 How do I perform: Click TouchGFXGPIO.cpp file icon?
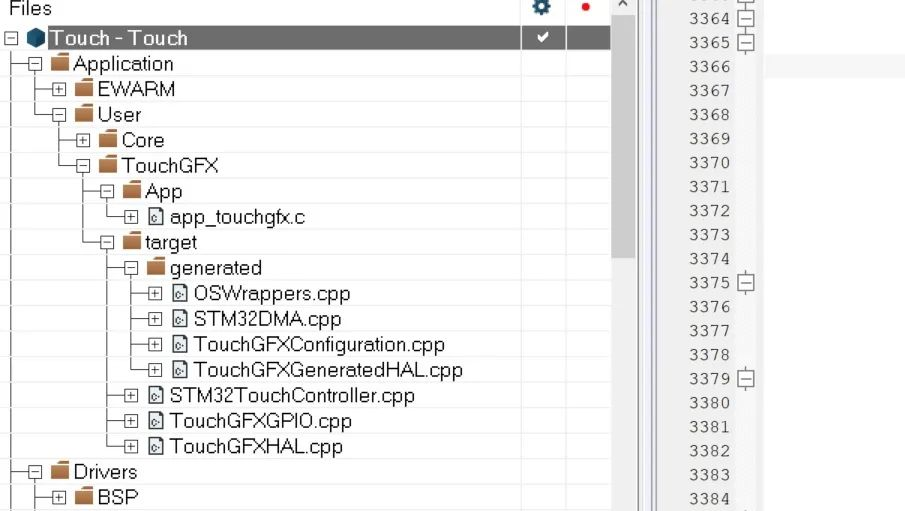(156, 421)
